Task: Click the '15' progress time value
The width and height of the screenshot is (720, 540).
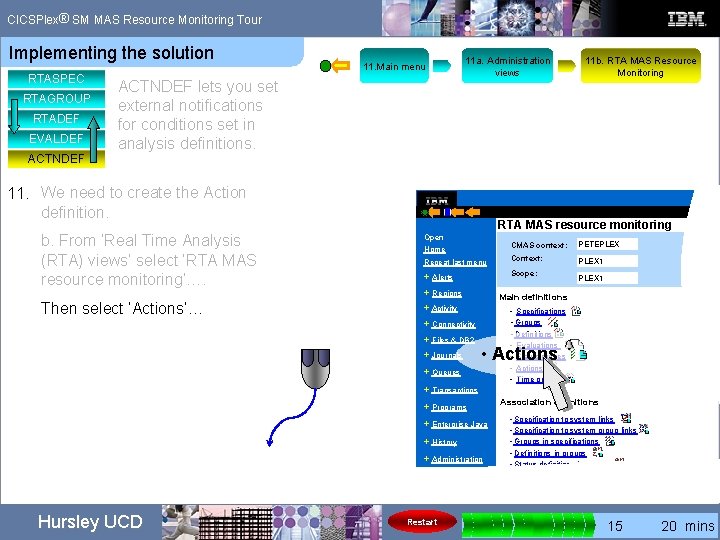Action: click(x=615, y=526)
